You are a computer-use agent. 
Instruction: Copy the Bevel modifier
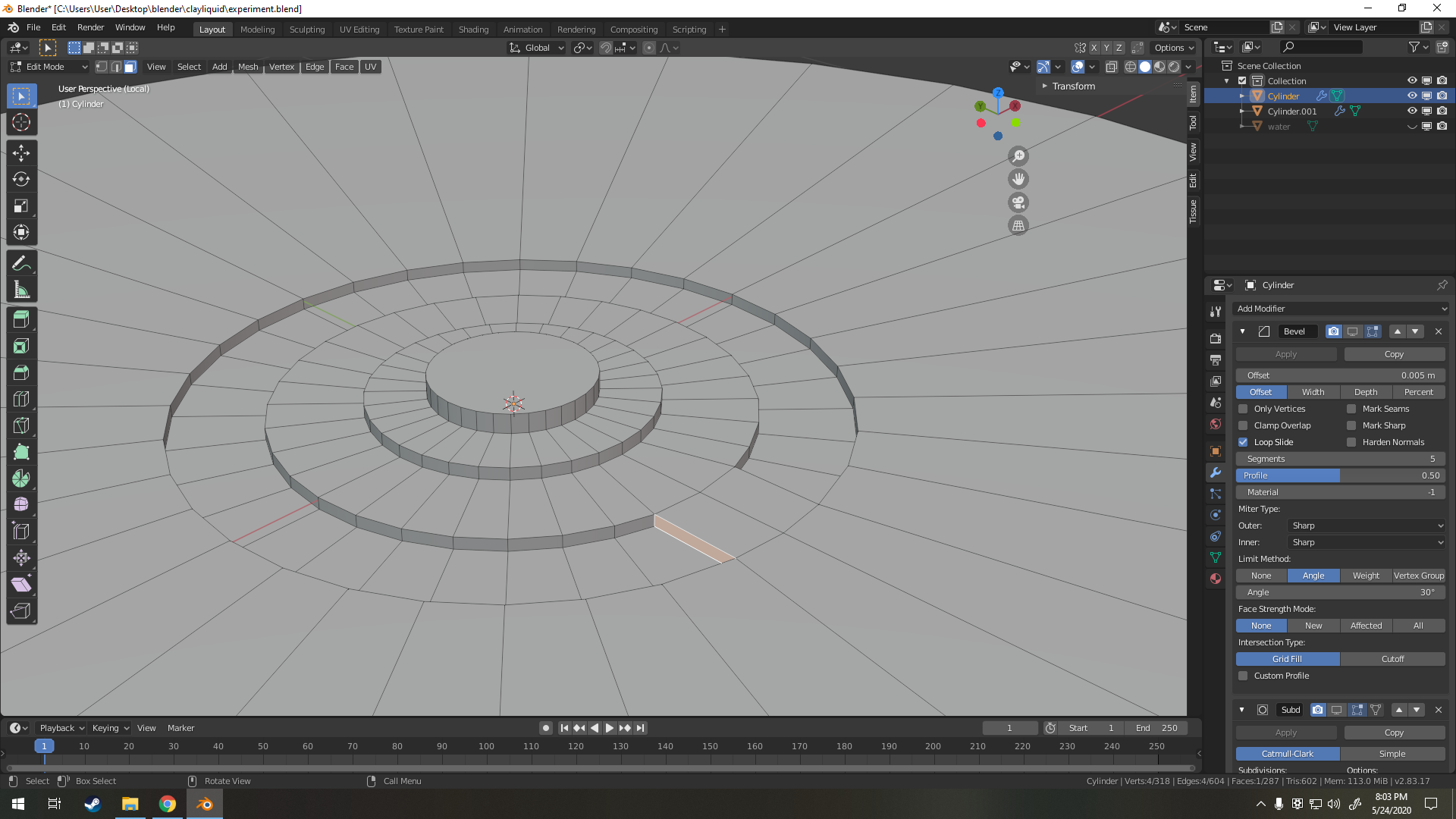tap(1394, 354)
